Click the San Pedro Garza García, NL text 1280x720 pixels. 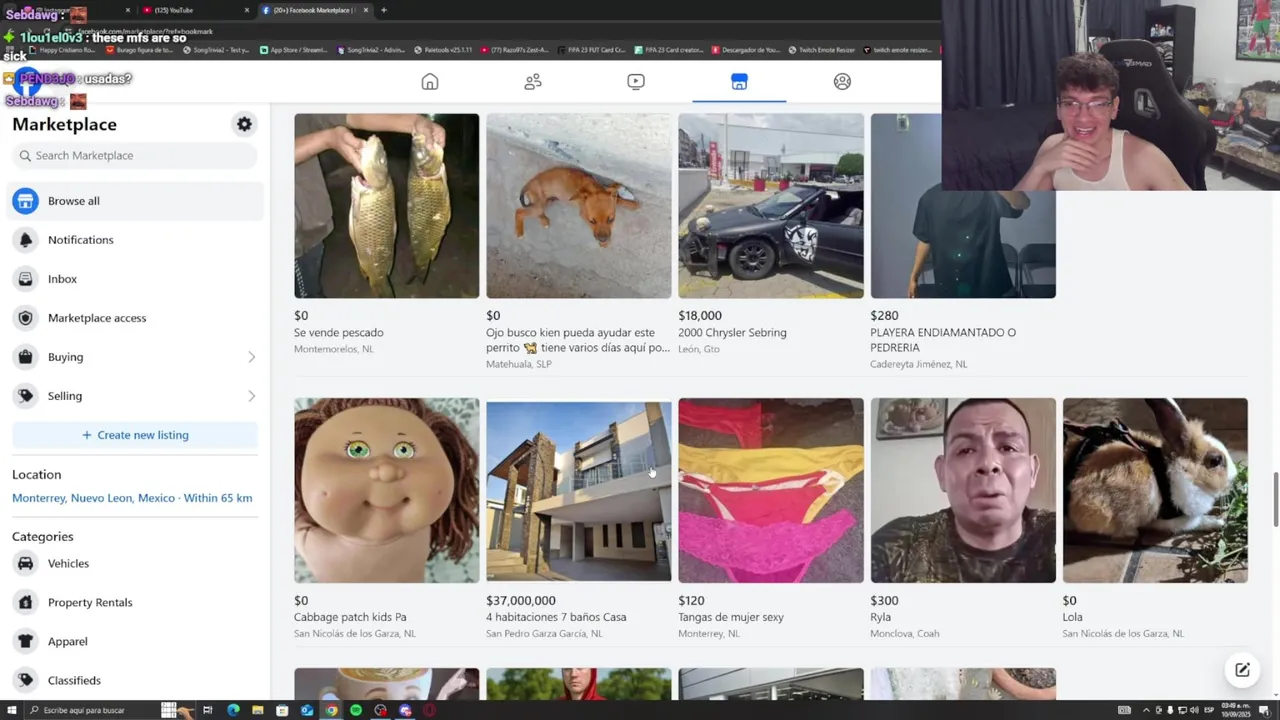pyautogui.click(x=544, y=633)
